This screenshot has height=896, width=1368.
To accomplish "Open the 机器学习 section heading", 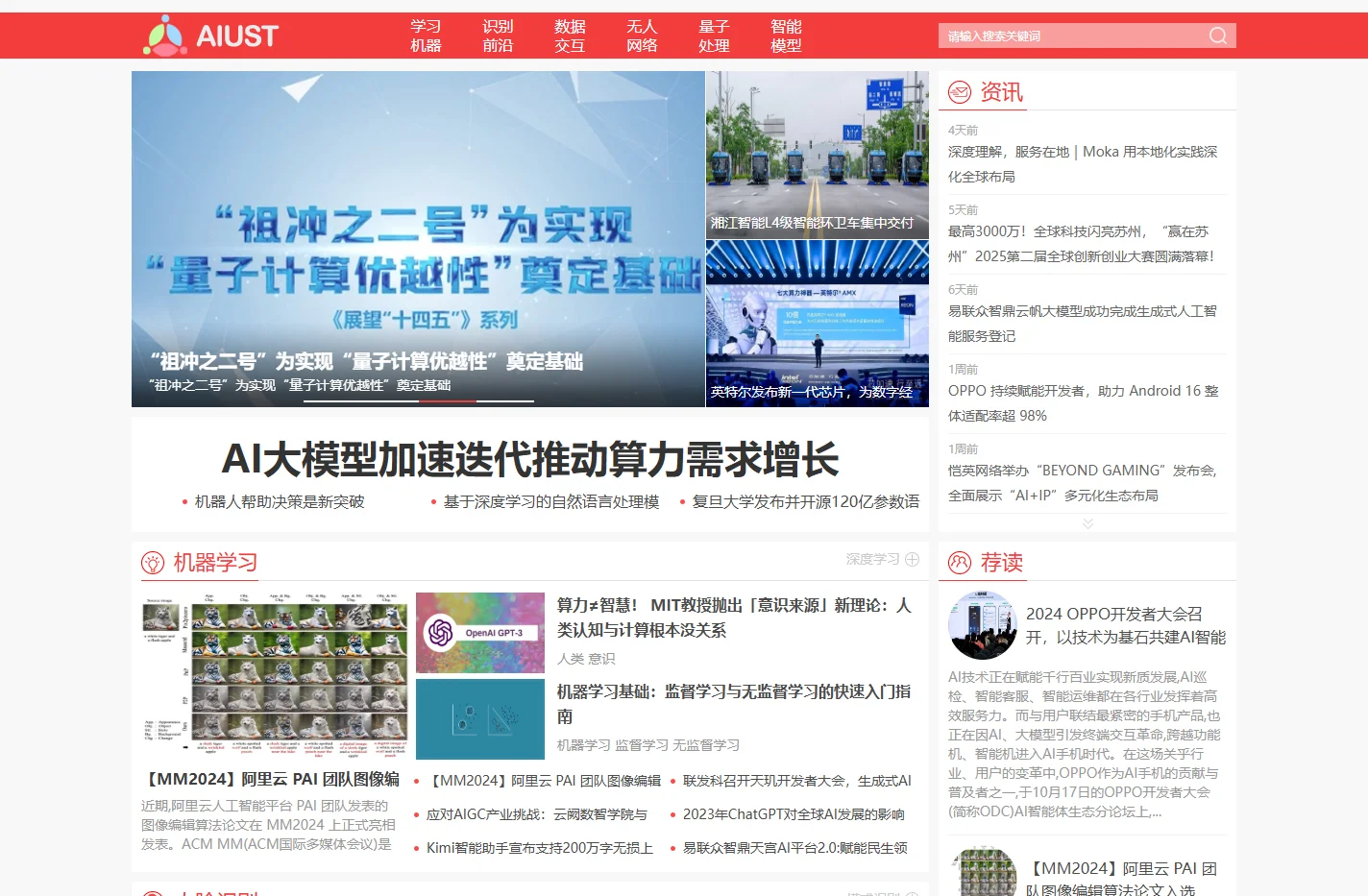I will (x=215, y=563).
